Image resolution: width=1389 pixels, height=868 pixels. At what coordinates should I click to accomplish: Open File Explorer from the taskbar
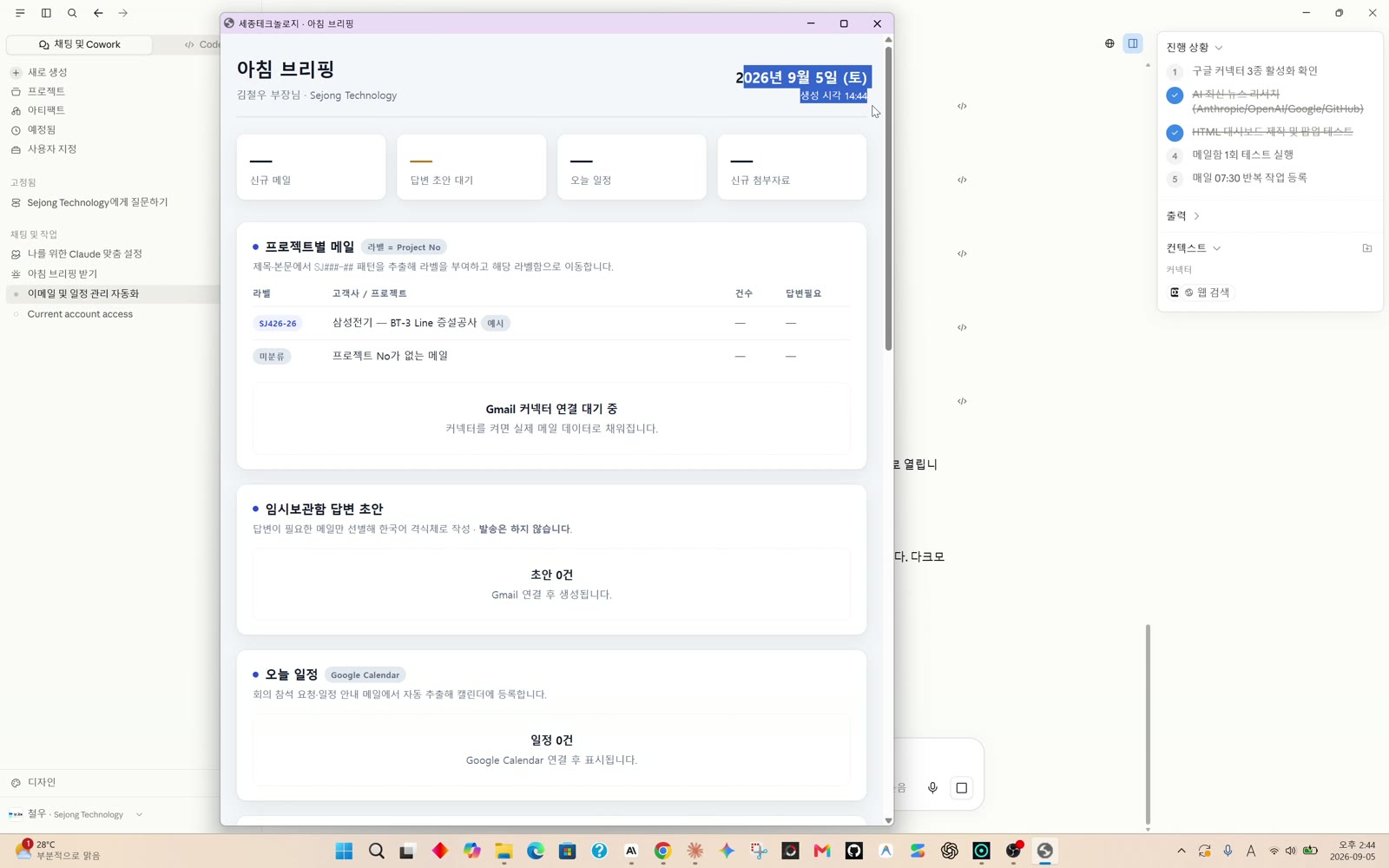click(504, 851)
